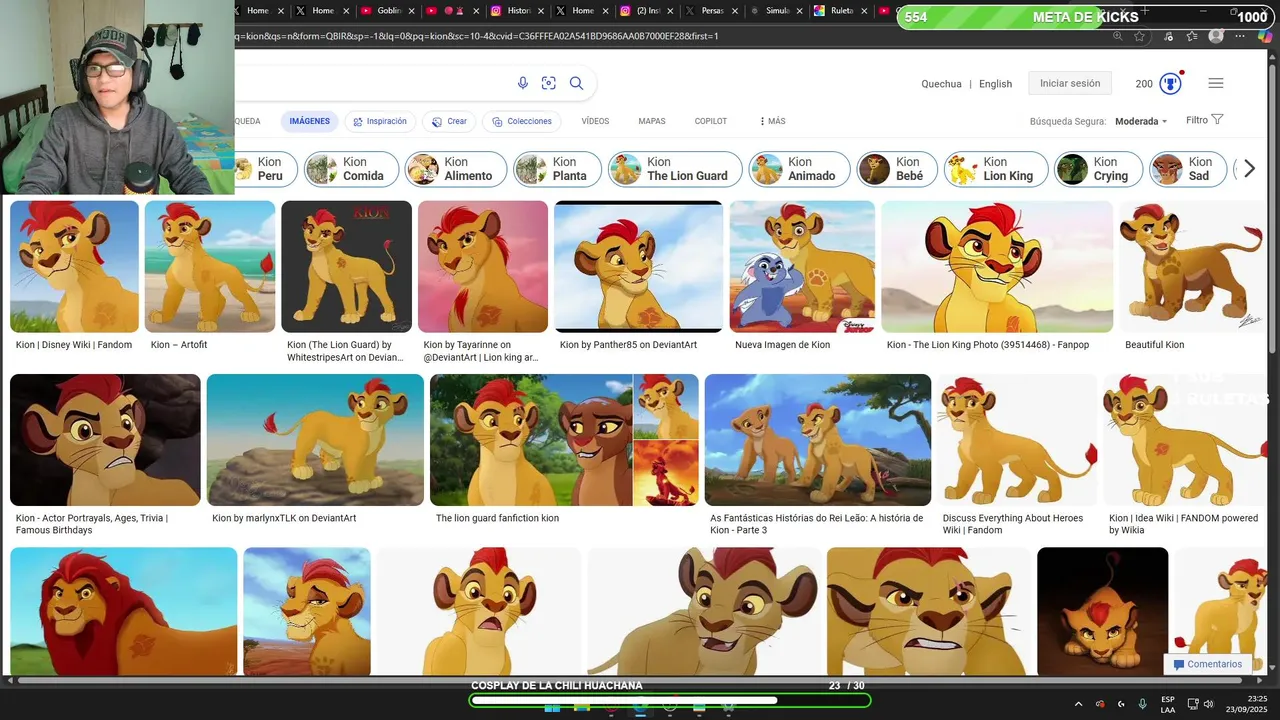1280x720 pixels.
Task: Open the Inspiración tab
Action: [x=379, y=121]
